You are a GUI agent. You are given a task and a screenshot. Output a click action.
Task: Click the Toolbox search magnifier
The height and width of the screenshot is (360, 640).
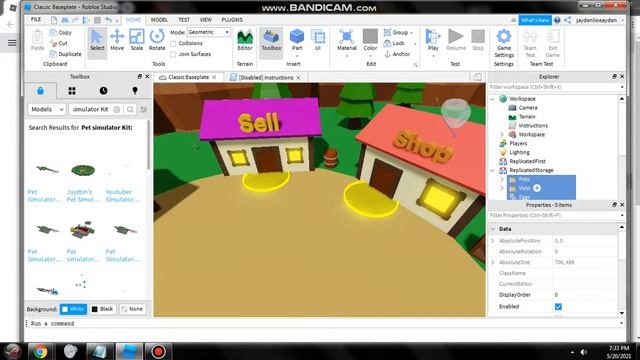(x=130, y=109)
